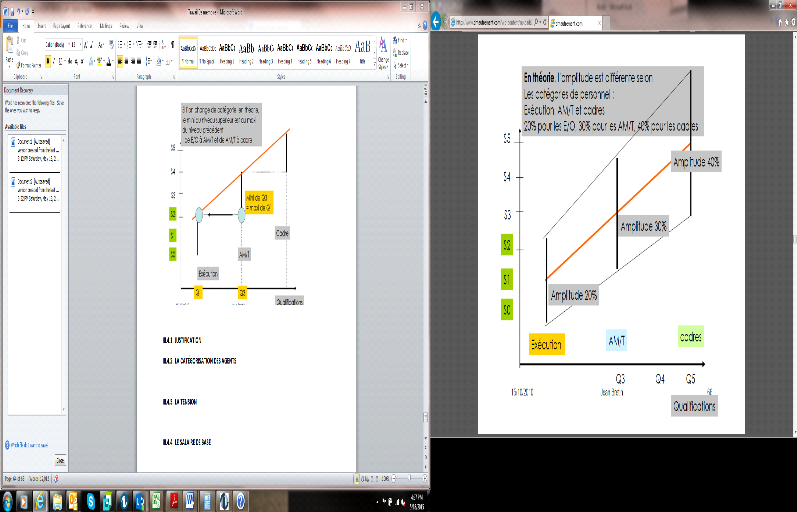Click the Sort icon in Paragraph group
This screenshot has width=797, height=512.
click(x=163, y=45)
